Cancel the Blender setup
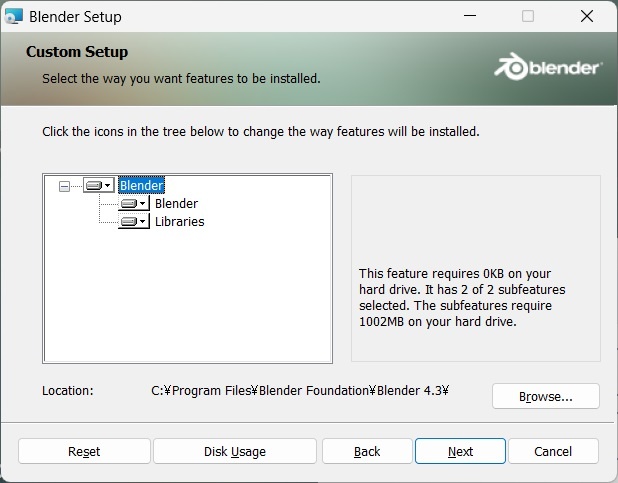 pos(553,451)
